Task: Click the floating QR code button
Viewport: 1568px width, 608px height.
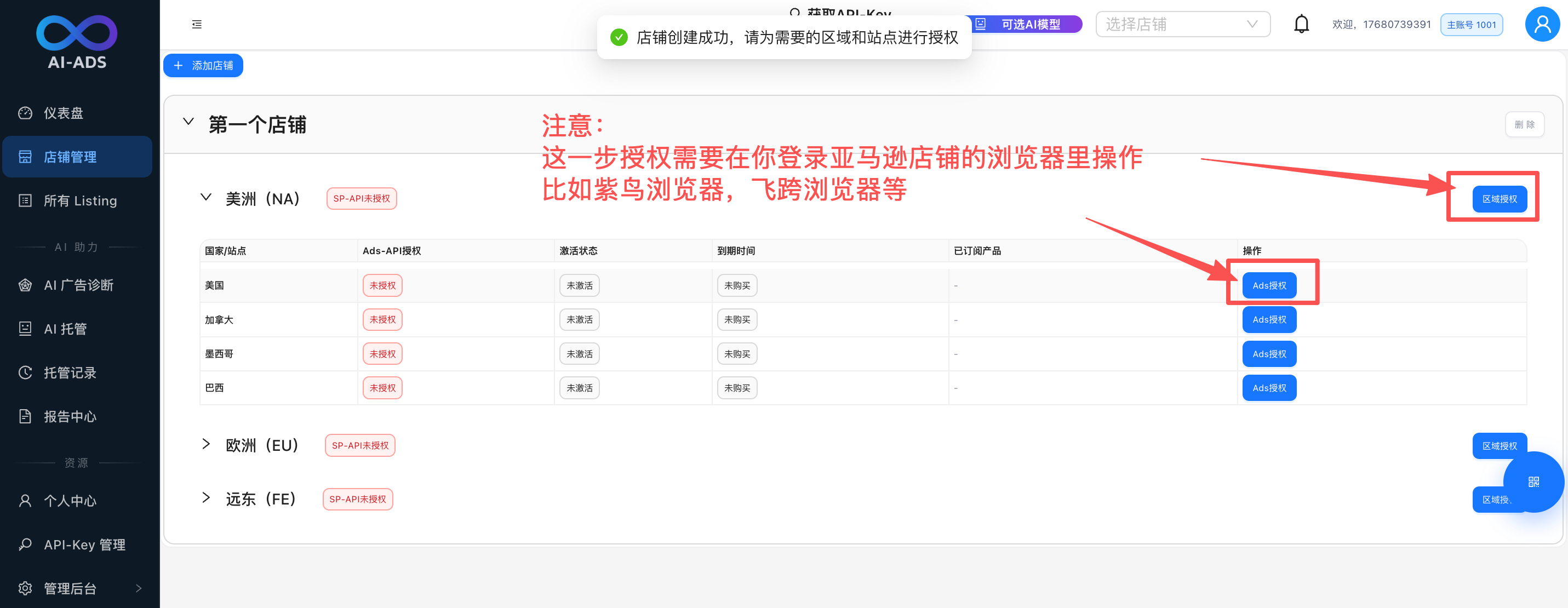Action: coord(1533,481)
